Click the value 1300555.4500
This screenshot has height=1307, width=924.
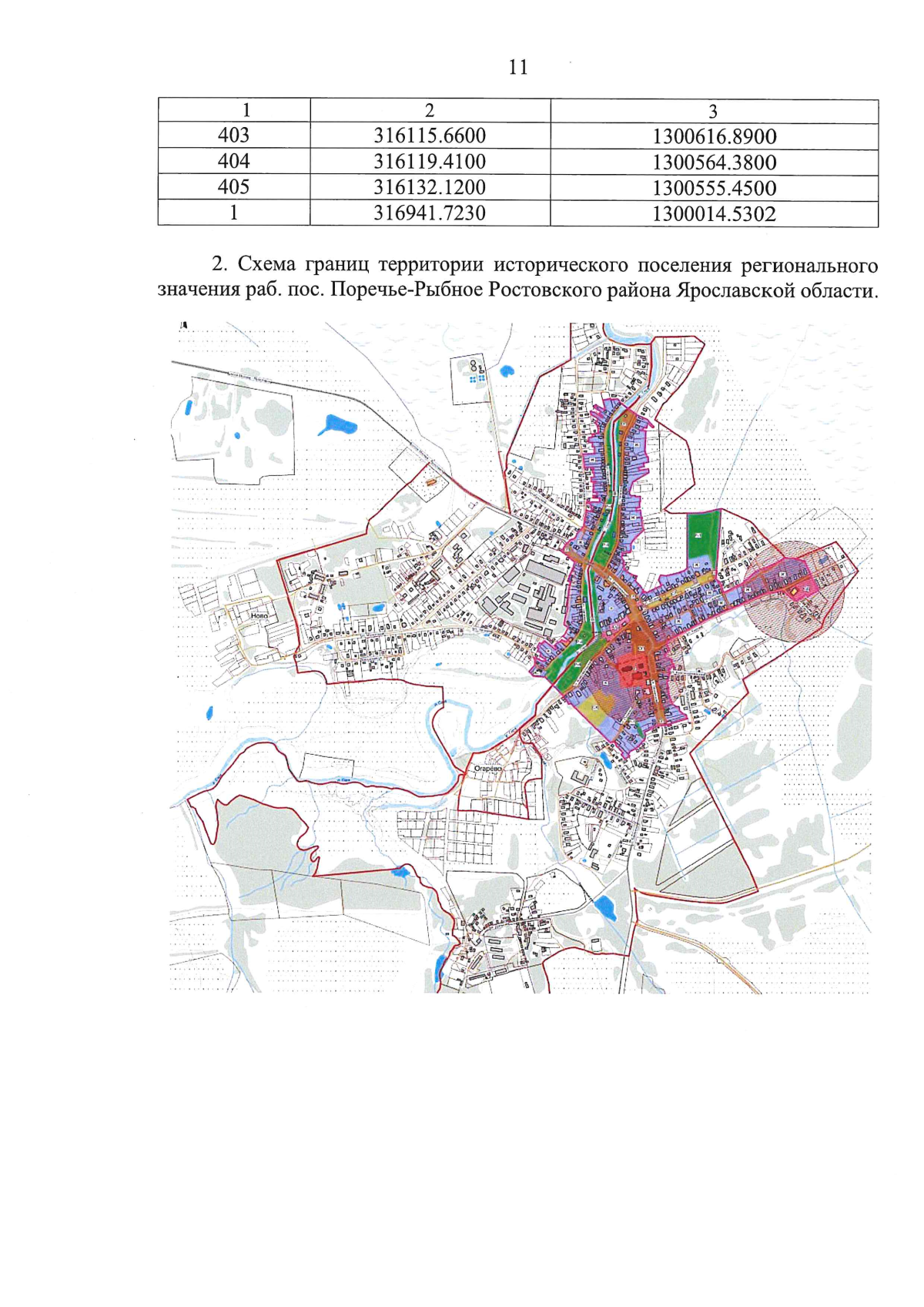[x=714, y=189]
